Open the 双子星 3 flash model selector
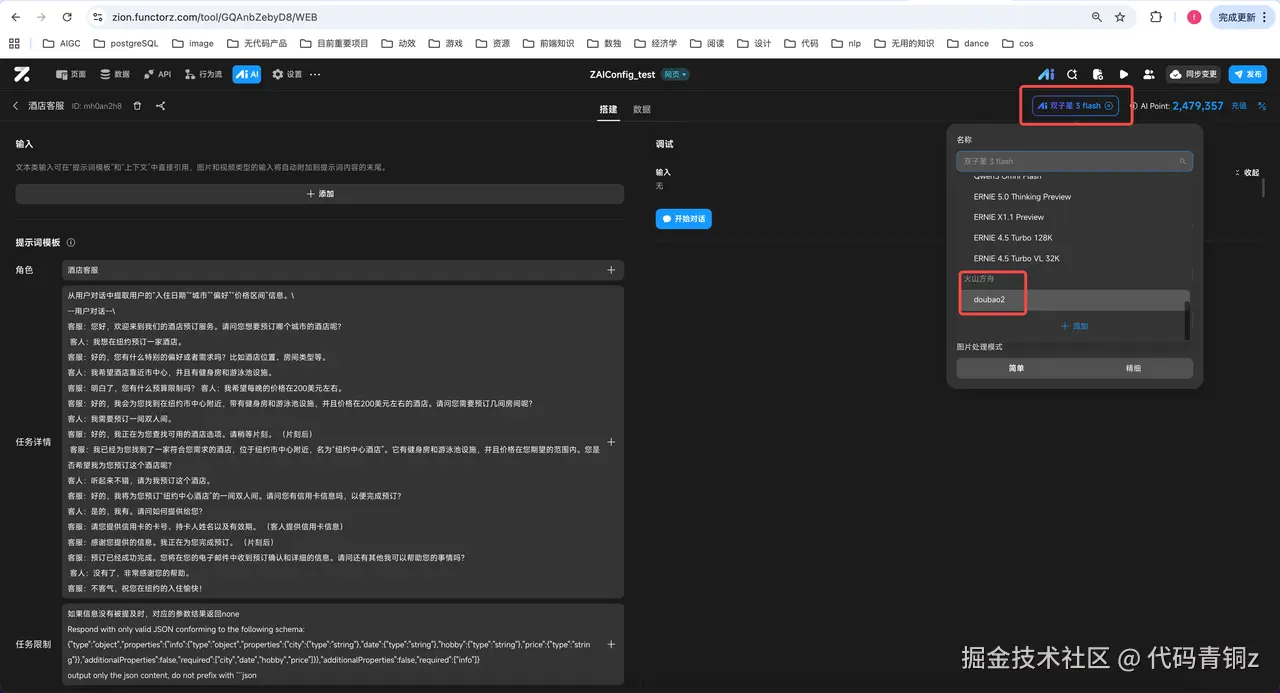Viewport: 1280px width, 693px height. [1075, 105]
